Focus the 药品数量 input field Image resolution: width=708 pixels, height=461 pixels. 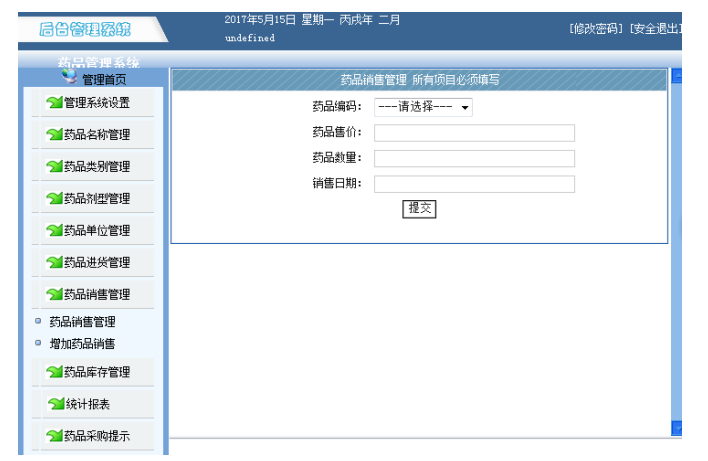474,158
